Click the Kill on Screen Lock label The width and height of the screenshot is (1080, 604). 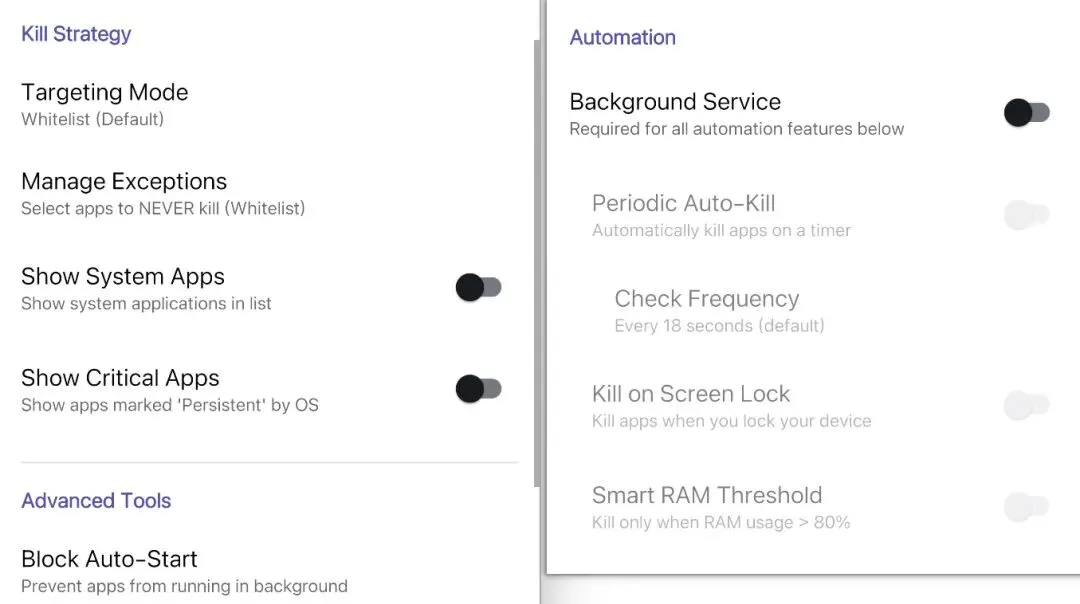pyautogui.click(x=691, y=393)
